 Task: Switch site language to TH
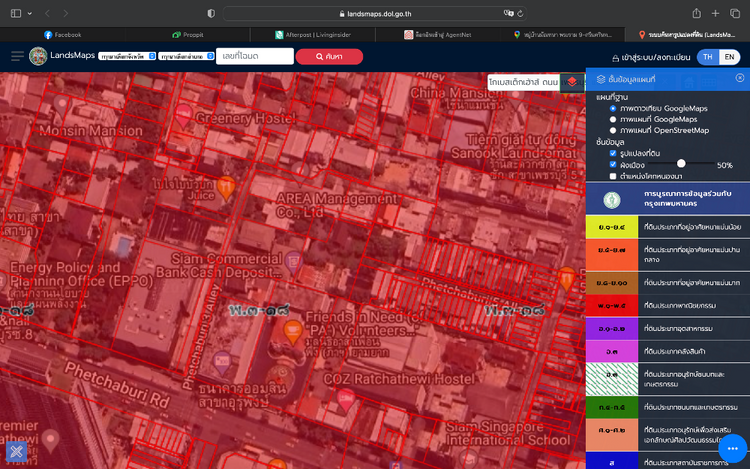(x=708, y=57)
